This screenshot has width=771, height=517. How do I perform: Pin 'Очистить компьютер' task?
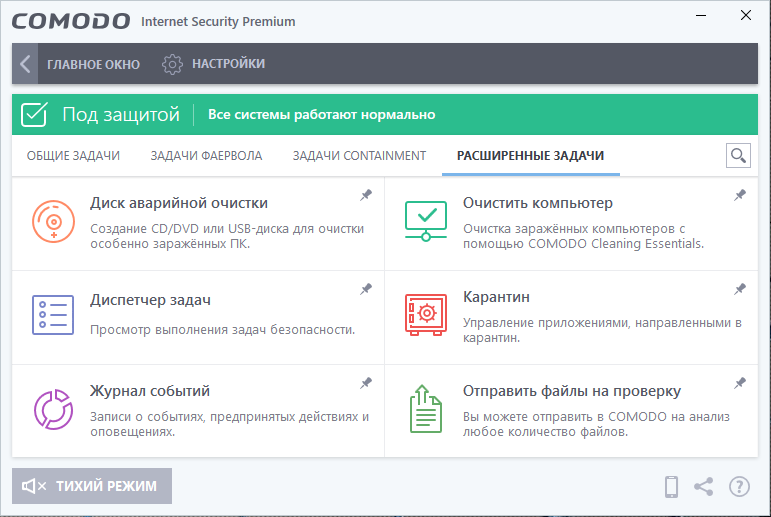(740, 195)
